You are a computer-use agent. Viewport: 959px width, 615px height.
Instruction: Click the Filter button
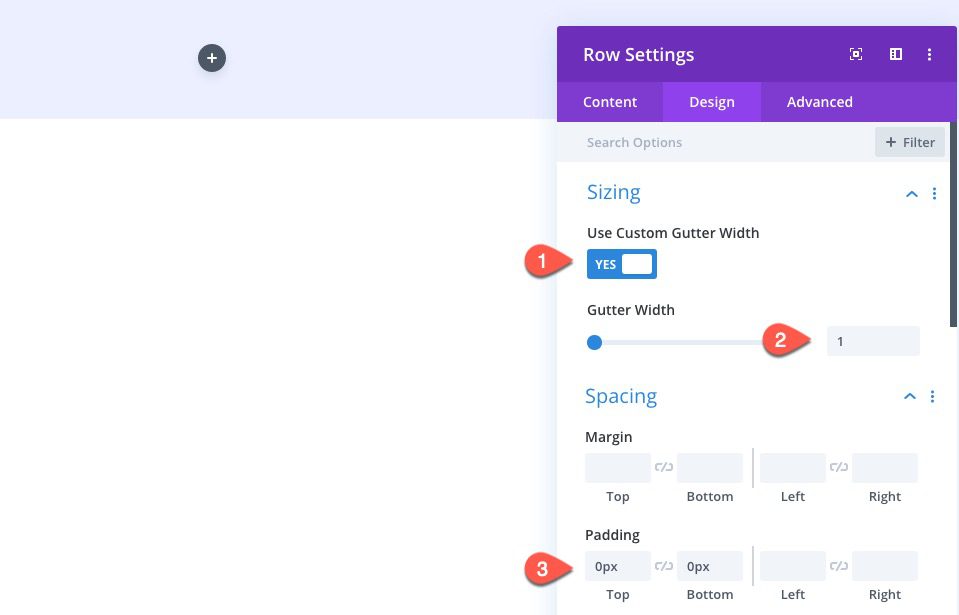pyautogui.click(x=909, y=142)
